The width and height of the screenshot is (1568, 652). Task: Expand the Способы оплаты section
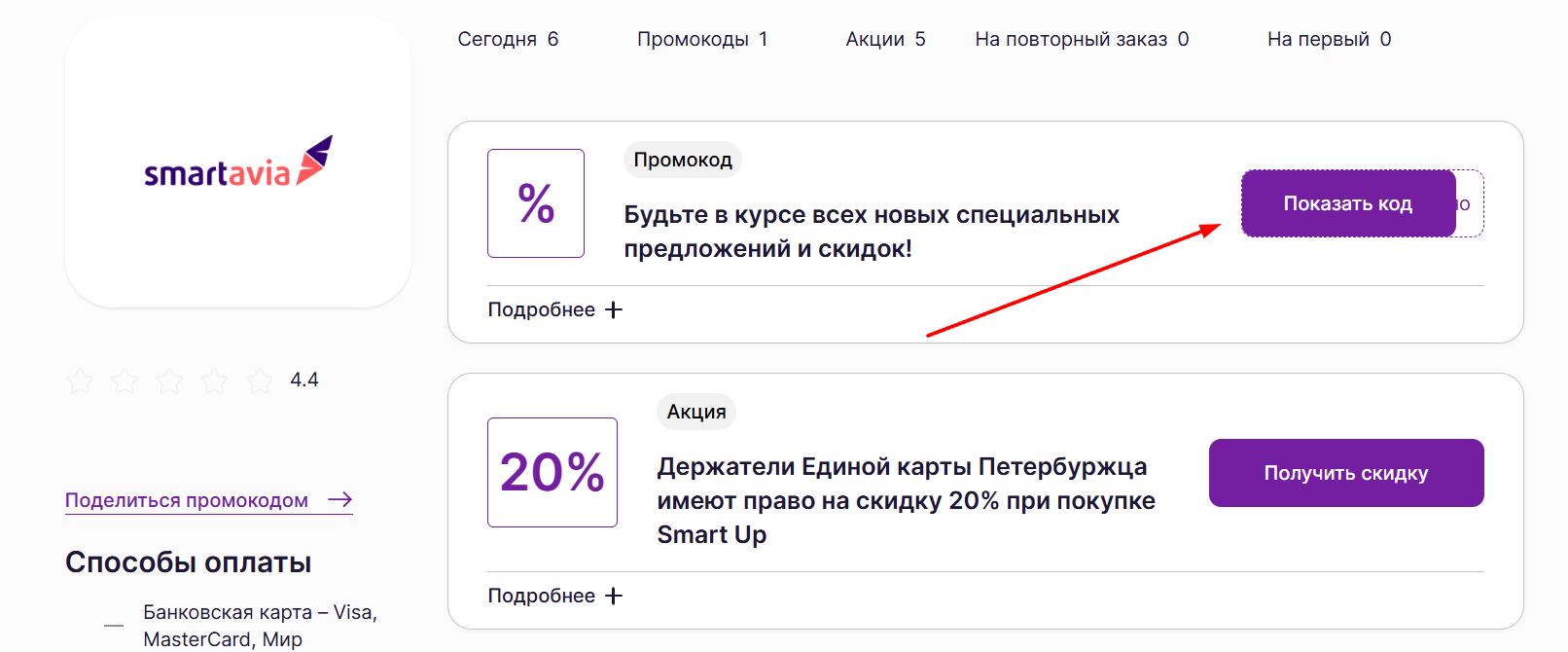tap(187, 561)
